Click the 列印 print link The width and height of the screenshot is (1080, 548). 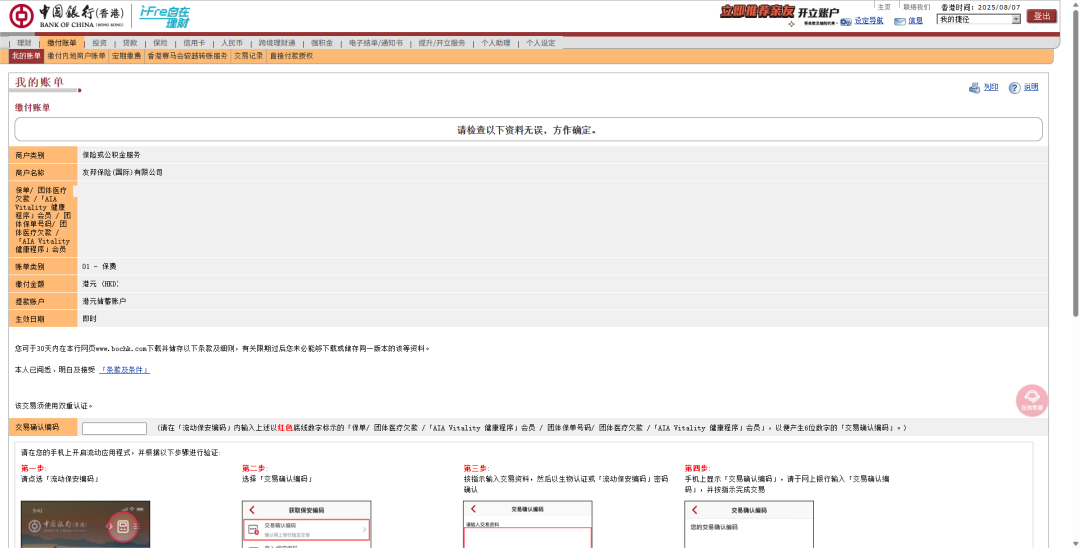(x=990, y=87)
